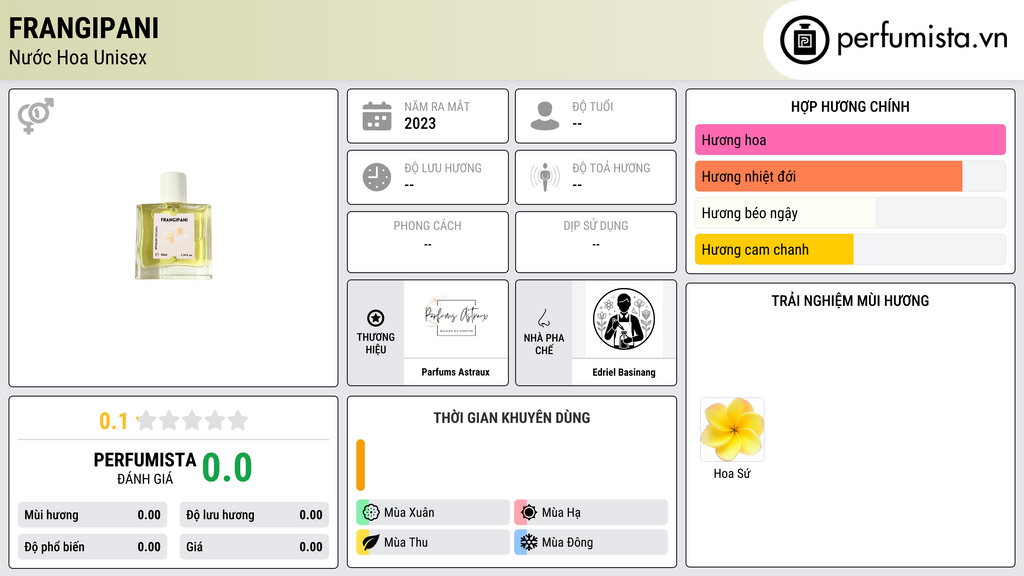
Task: Click the snowflake icon for Mùa Đông
Action: (529, 542)
